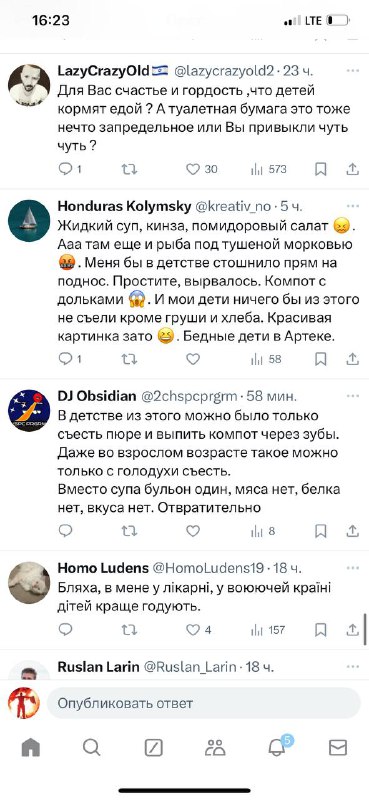Open the more options menu on LazyCrazyOld tweet
369x800 pixels.
click(353, 70)
